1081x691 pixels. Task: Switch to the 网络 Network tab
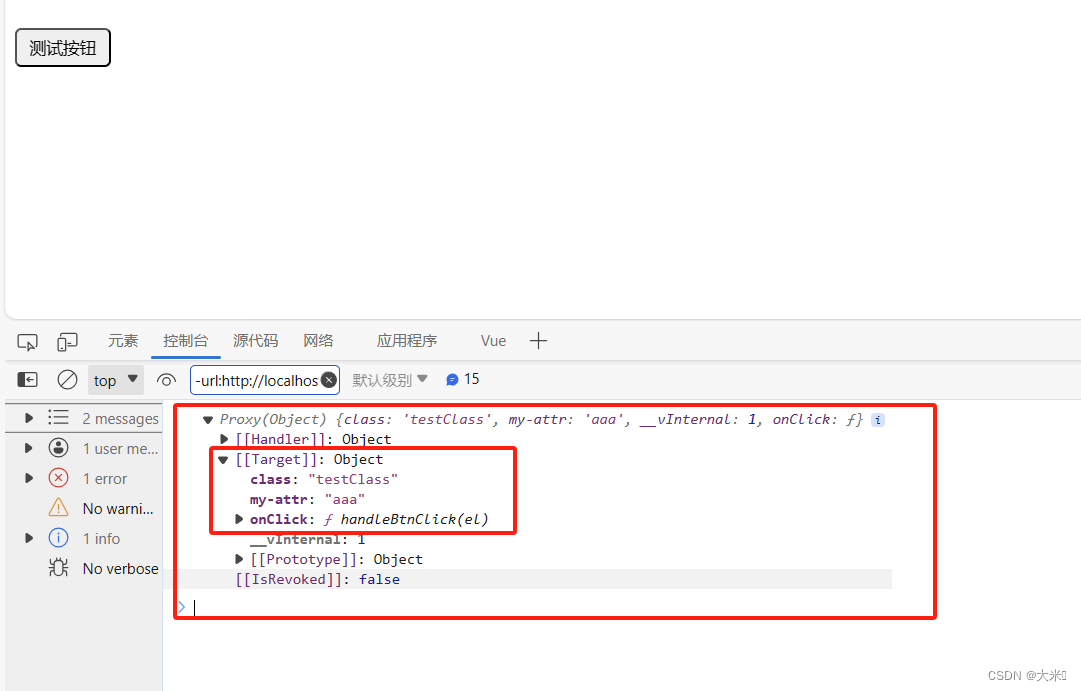[x=318, y=341]
